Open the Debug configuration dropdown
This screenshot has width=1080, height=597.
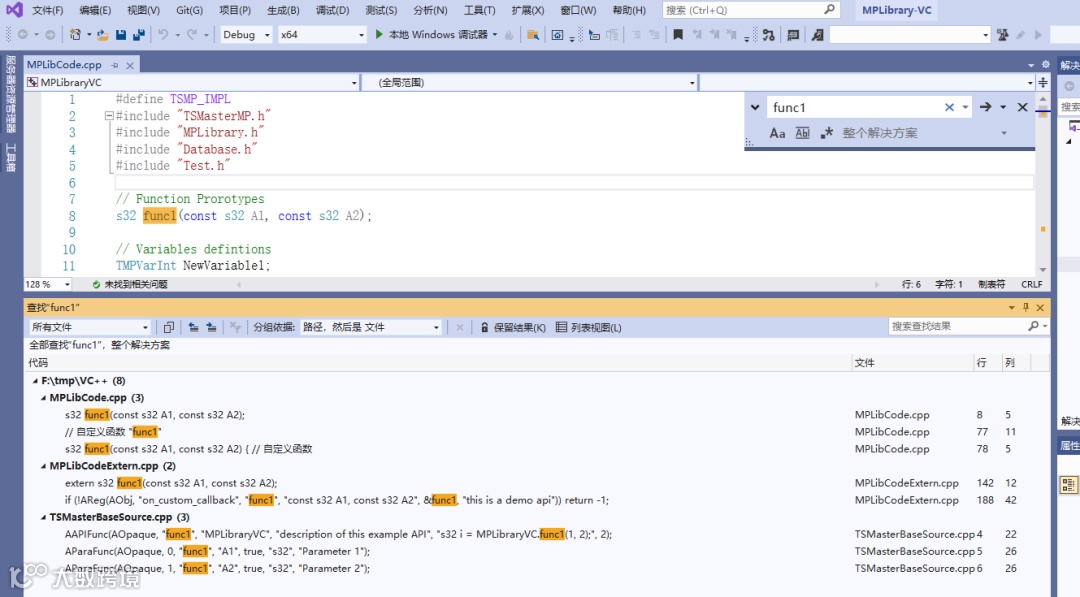point(247,34)
